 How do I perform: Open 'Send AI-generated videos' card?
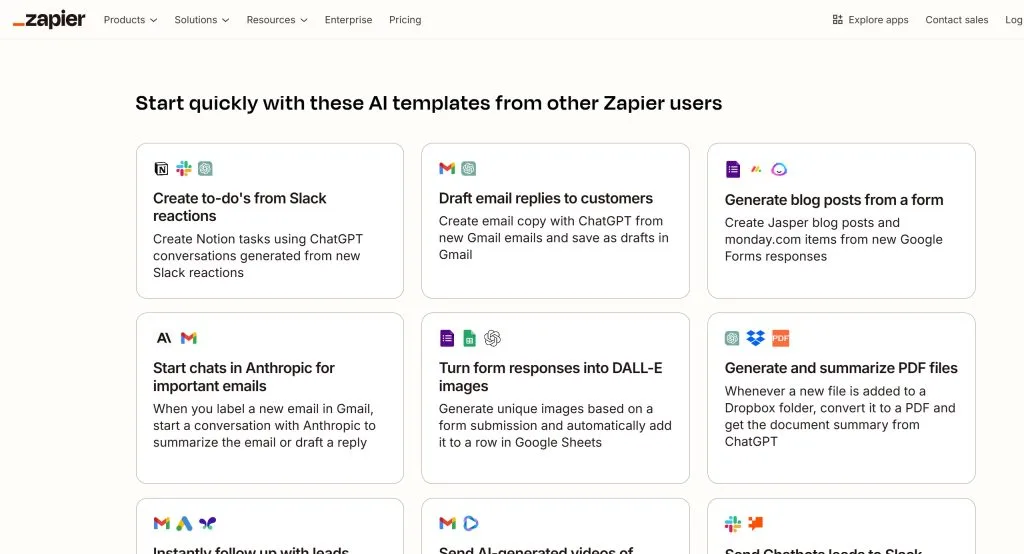(555, 527)
